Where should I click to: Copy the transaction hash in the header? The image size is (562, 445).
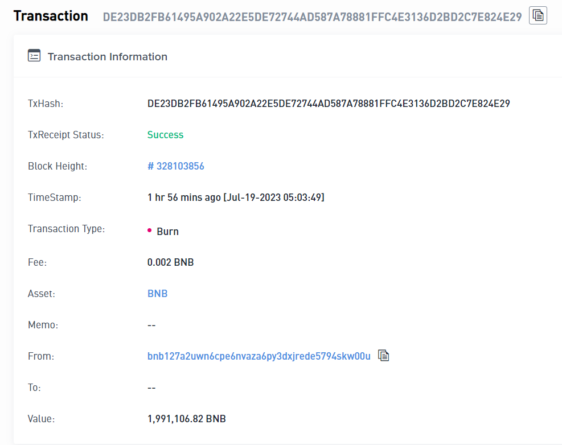[x=538, y=16]
